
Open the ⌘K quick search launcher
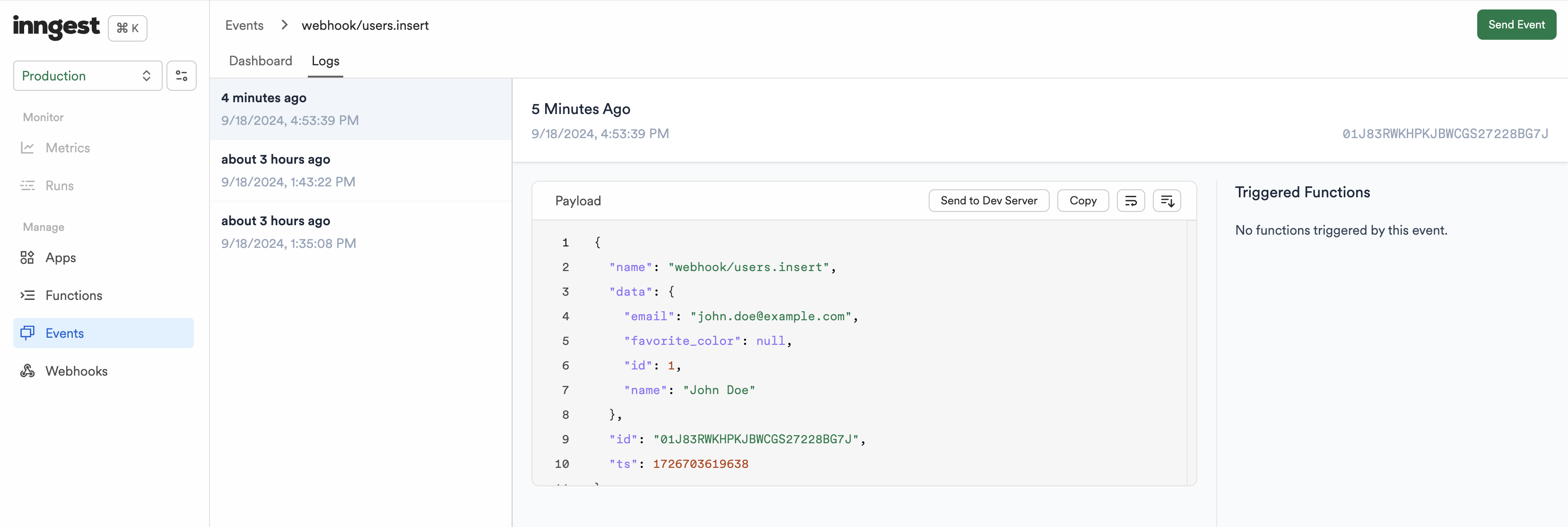127,28
